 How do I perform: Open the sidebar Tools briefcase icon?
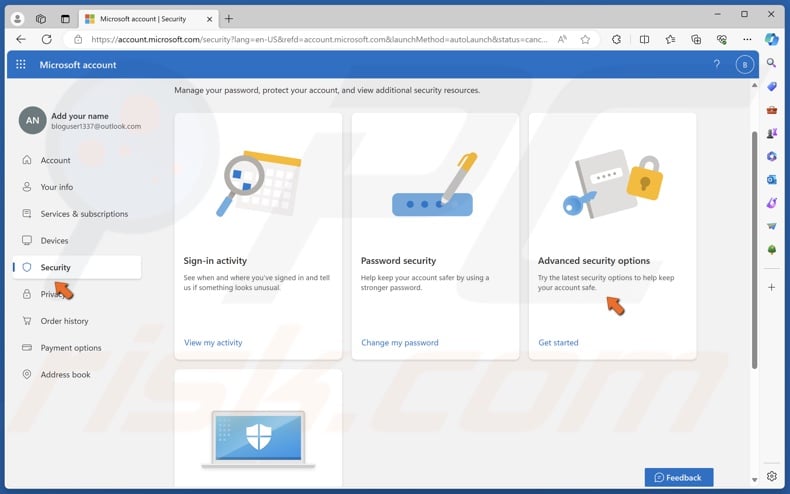(771, 110)
